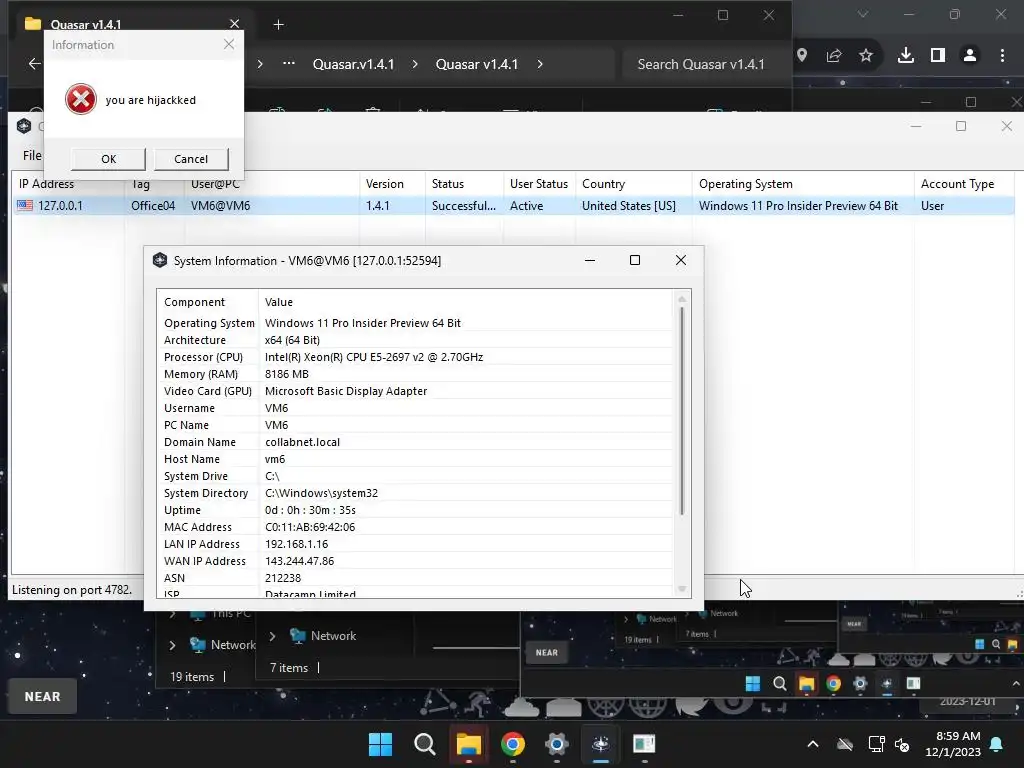Viewport: 1024px width, 768px height.
Task: Click the Uptime value row
Action: (310, 510)
